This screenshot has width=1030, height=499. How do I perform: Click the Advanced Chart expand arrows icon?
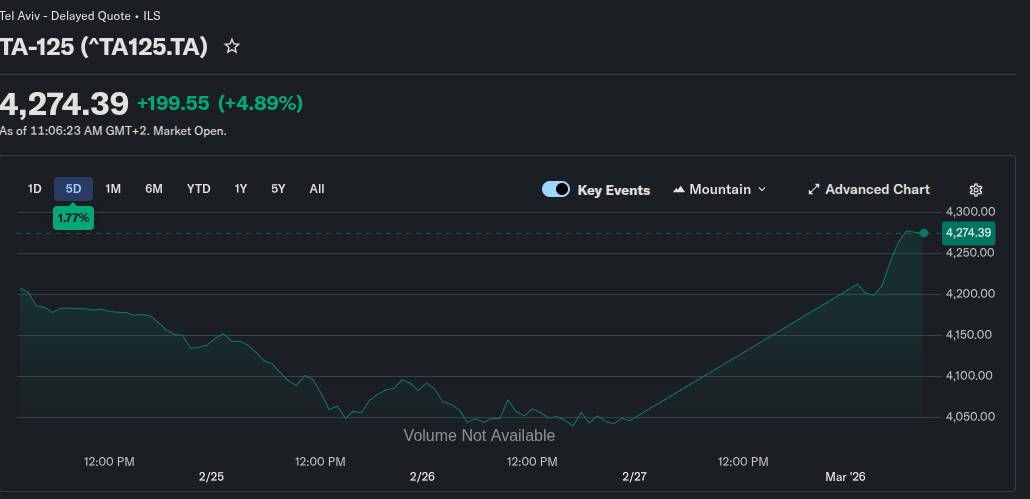[814, 190]
